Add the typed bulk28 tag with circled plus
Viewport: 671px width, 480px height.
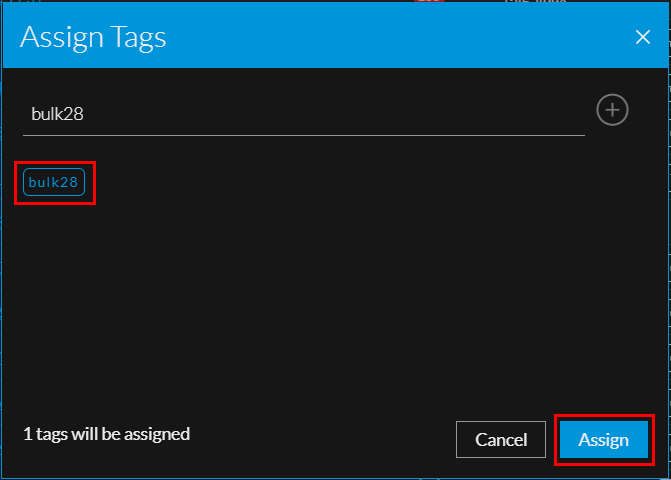pyautogui.click(x=612, y=110)
